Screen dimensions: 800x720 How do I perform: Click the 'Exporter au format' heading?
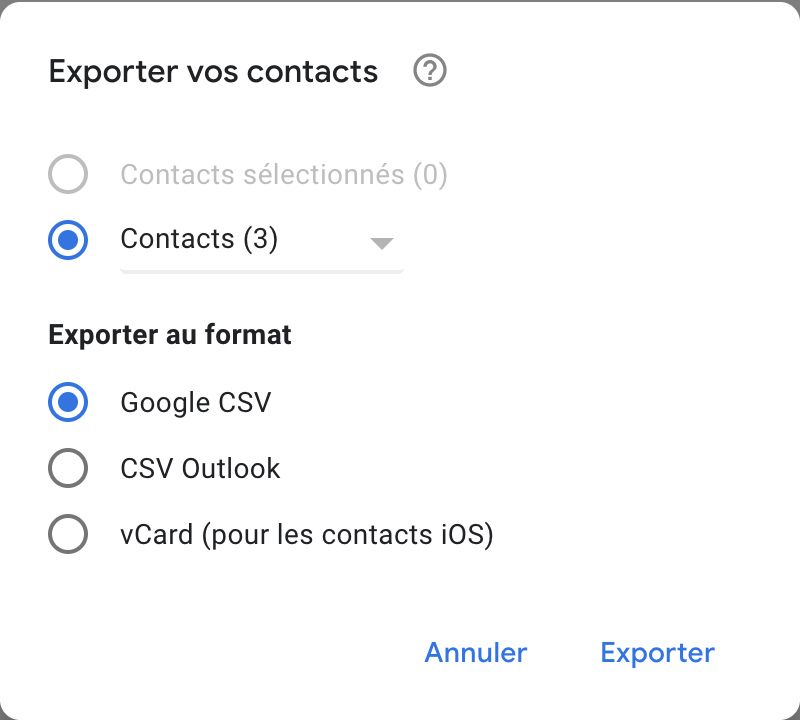170,334
